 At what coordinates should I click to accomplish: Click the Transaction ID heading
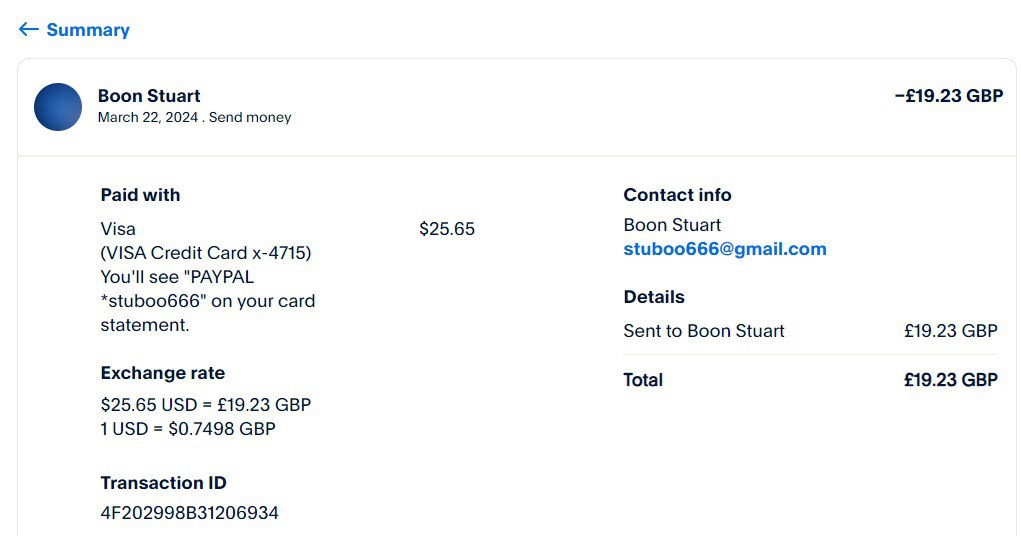click(x=163, y=483)
